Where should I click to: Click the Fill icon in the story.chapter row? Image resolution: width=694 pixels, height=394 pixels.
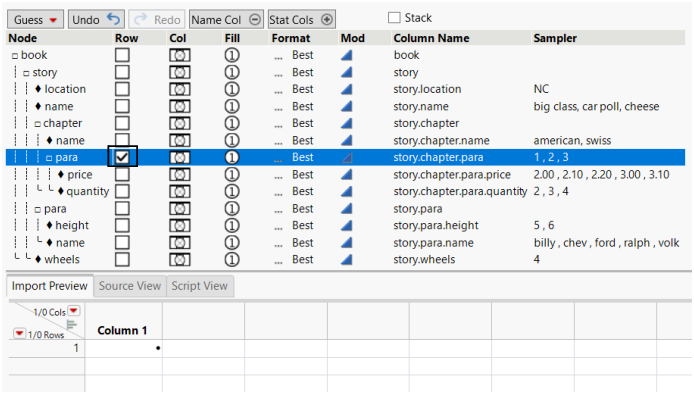coord(232,124)
